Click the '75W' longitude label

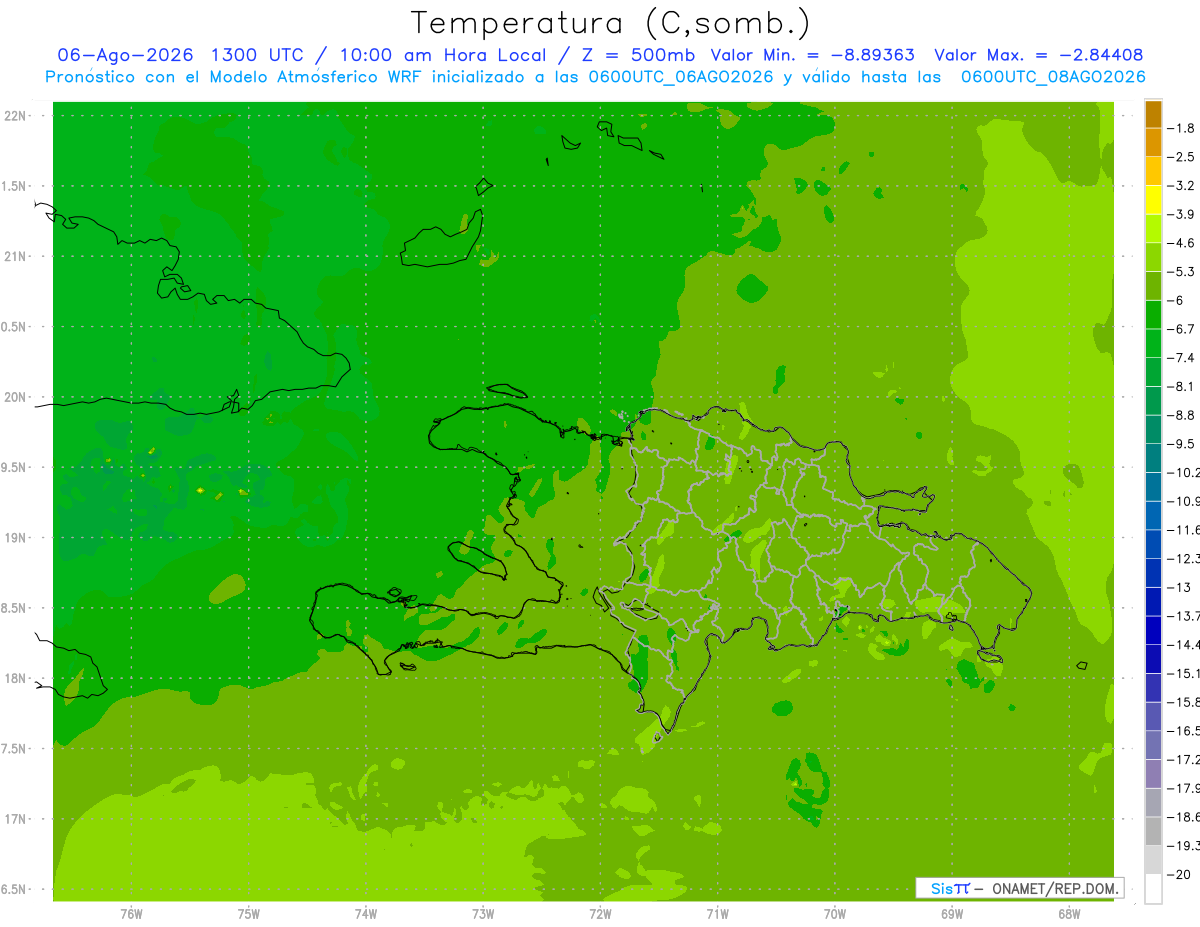tap(248, 915)
